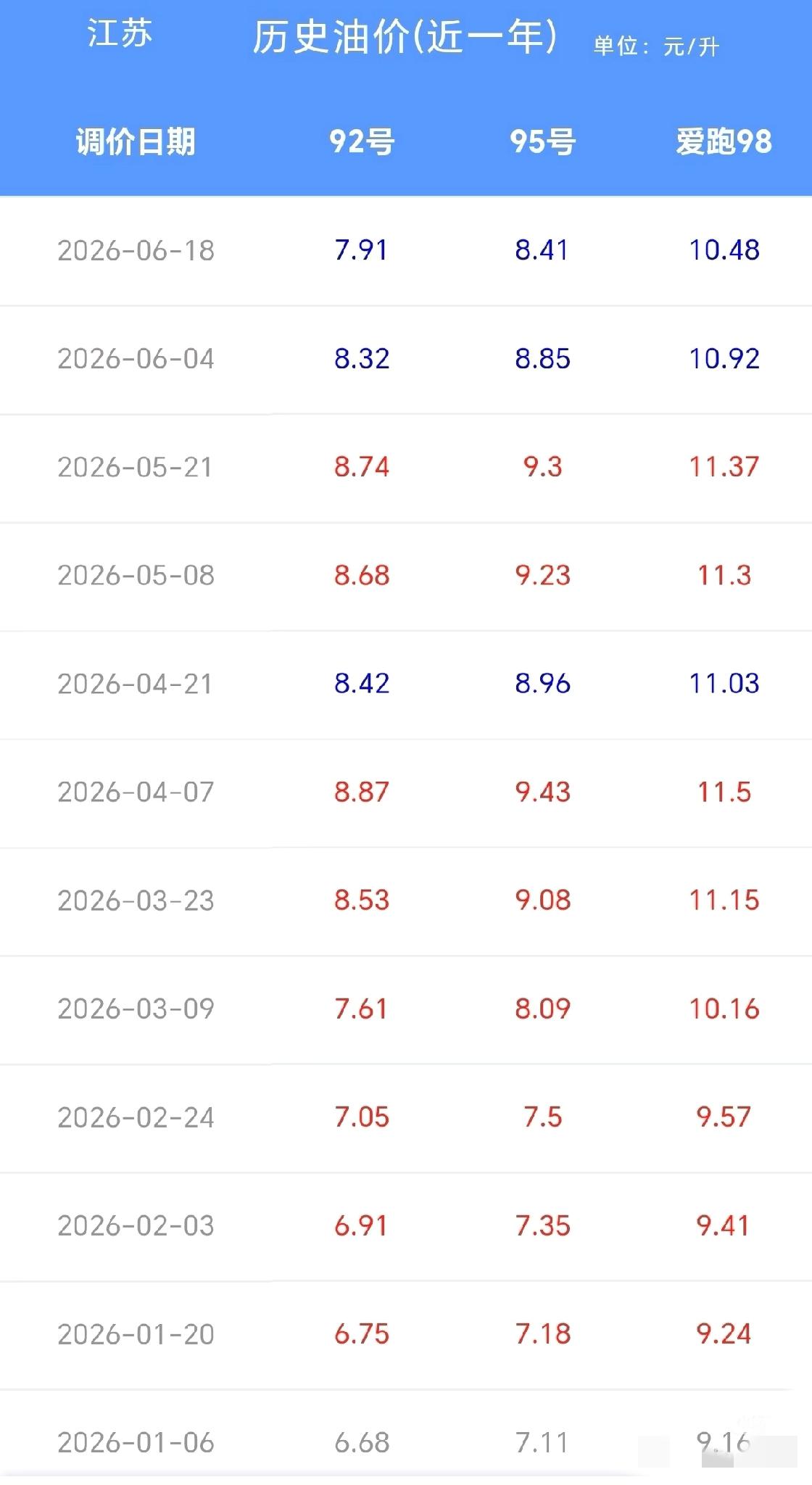Select the 调价日期 column header

[136, 141]
